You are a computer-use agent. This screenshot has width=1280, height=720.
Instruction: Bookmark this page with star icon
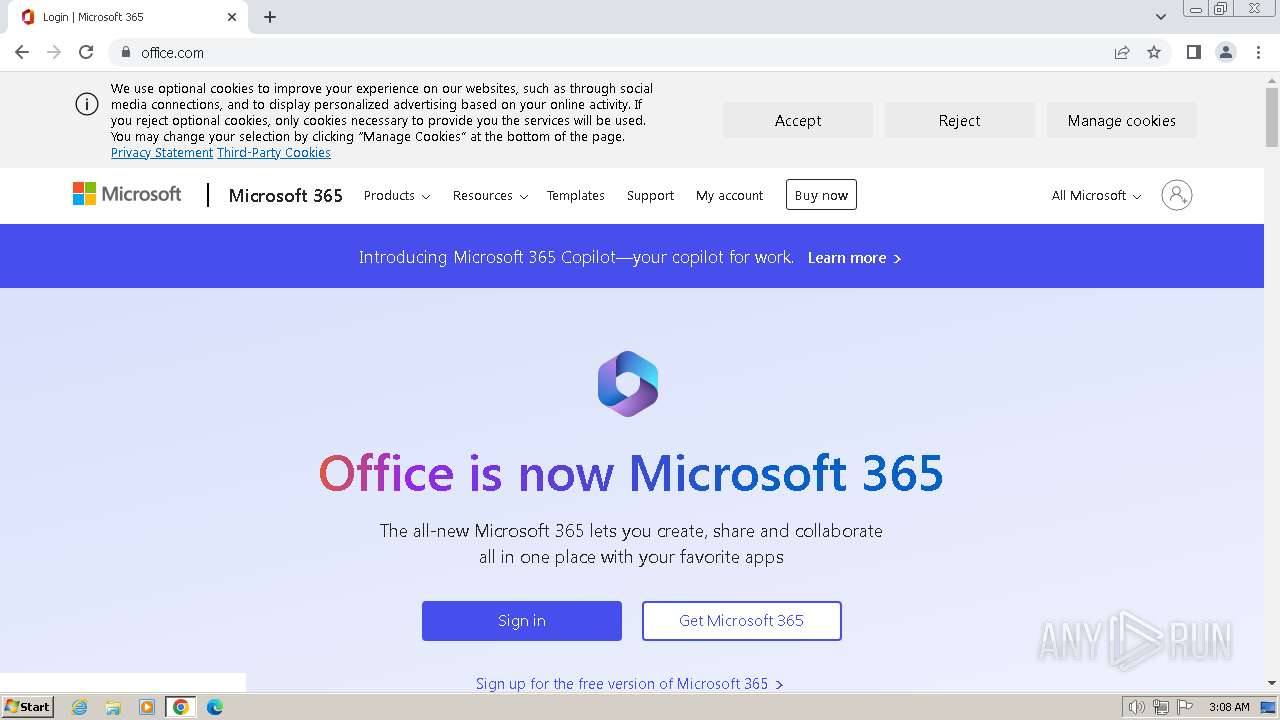[x=1154, y=52]
